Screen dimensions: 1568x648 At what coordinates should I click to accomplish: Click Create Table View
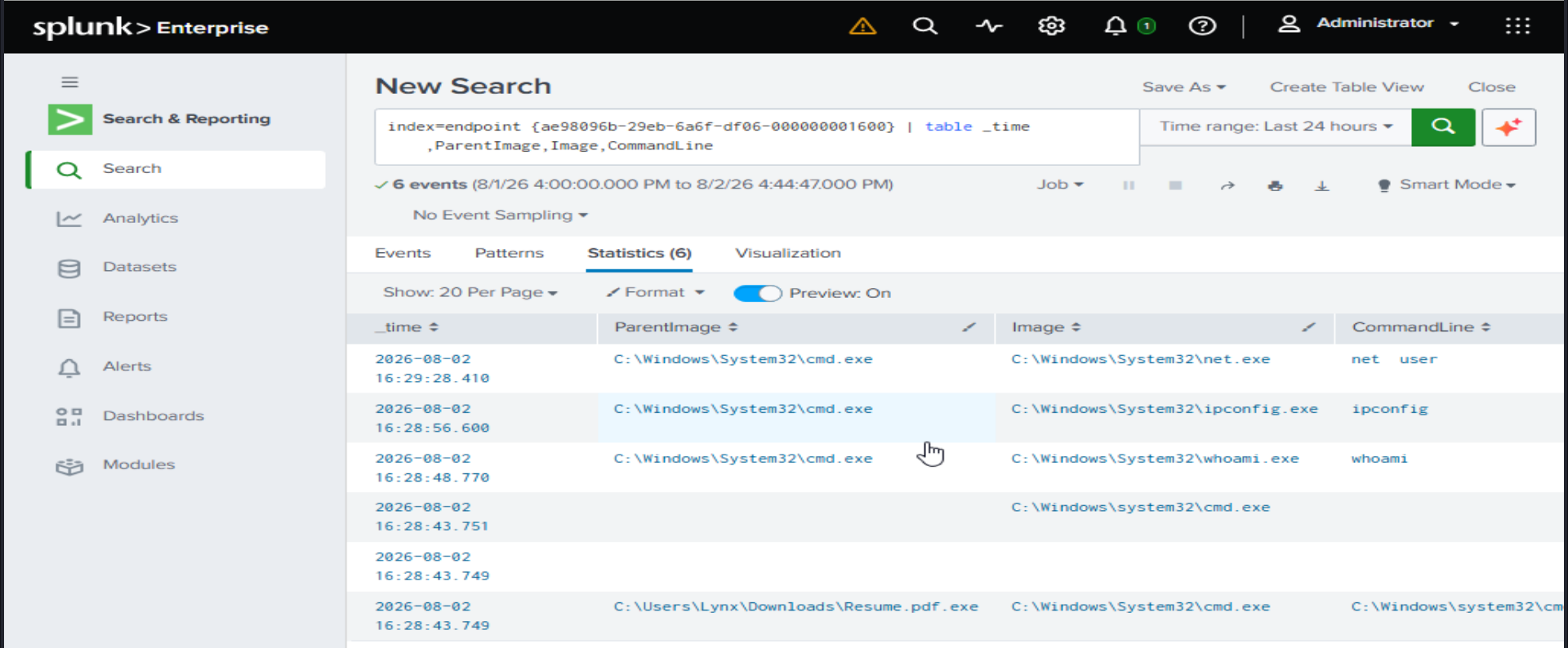(1347, 87)
